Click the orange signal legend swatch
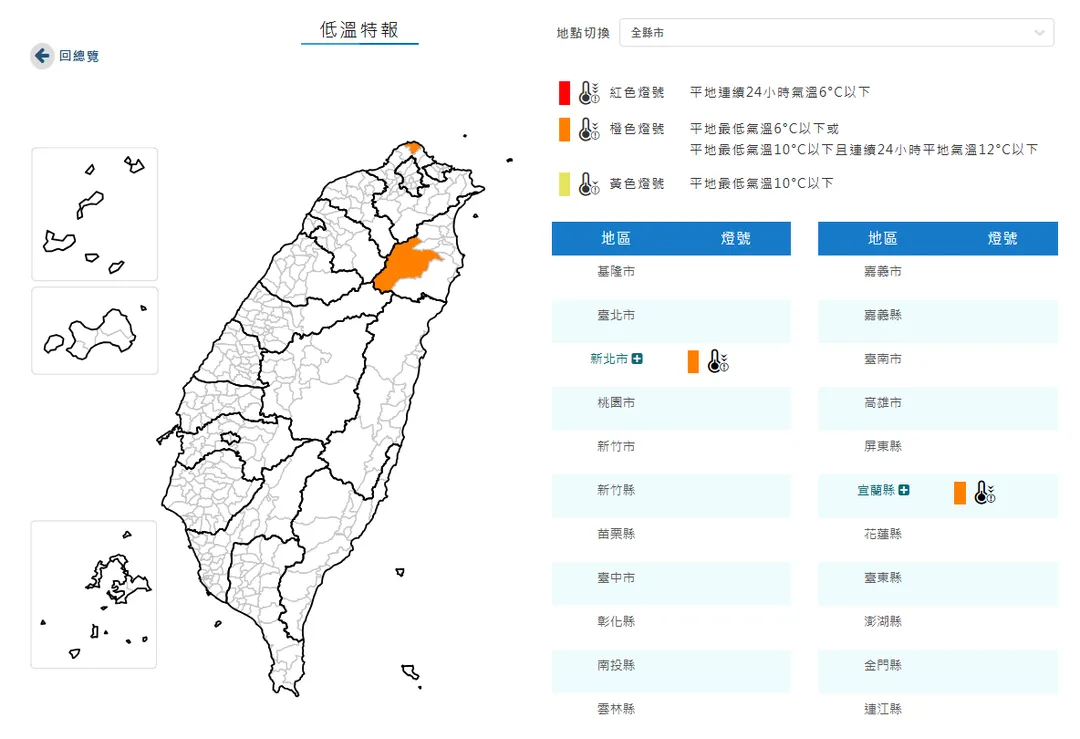The height and width of the screenshot is (739, 1080). (x=564, y=129)
